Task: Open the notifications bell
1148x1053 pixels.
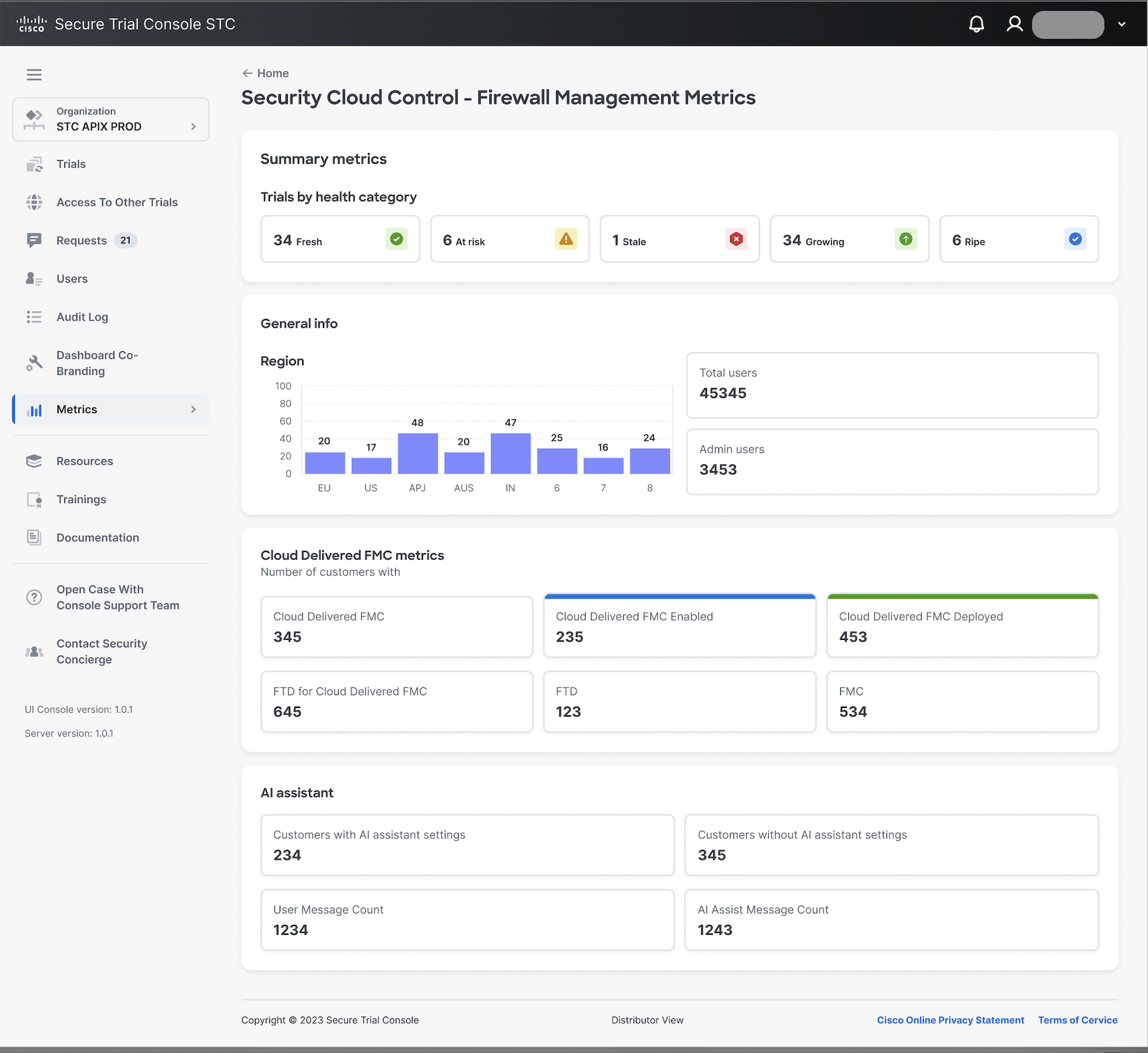Action: coord(976,24)
